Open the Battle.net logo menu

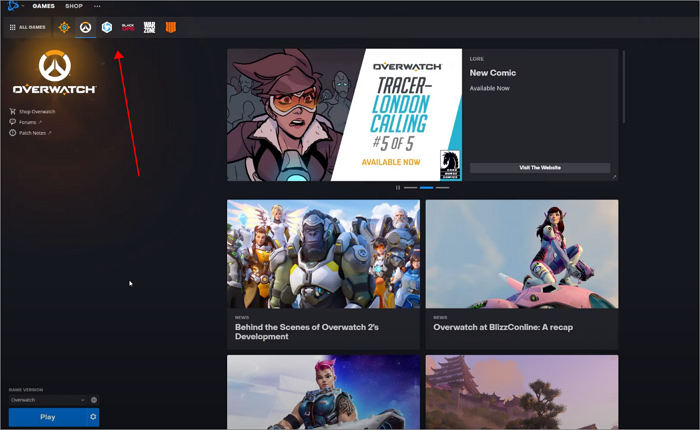[12, 6]
